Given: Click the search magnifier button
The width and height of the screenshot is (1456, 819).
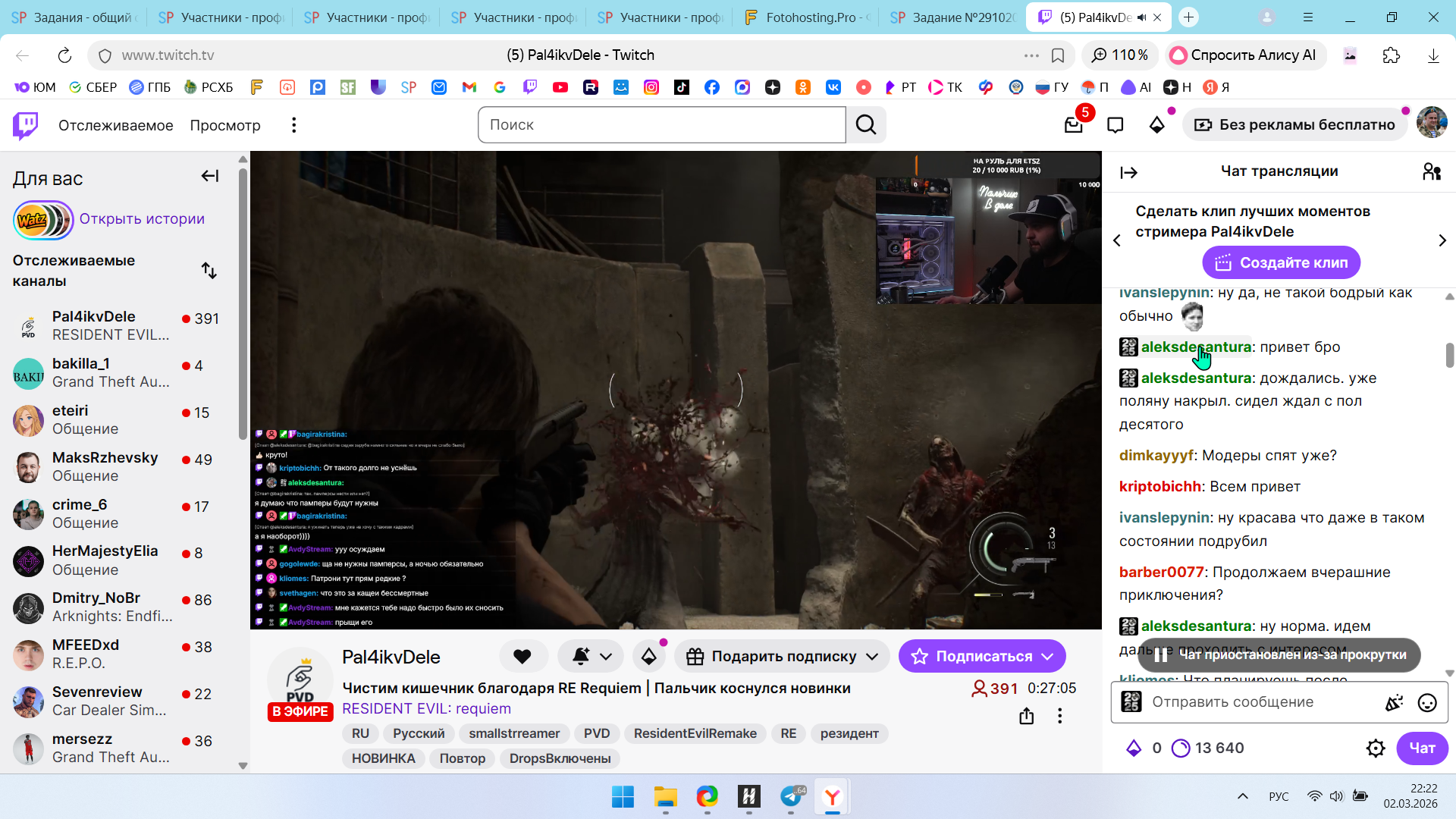Looking at the screenshot, I should [x=866, y=125].
